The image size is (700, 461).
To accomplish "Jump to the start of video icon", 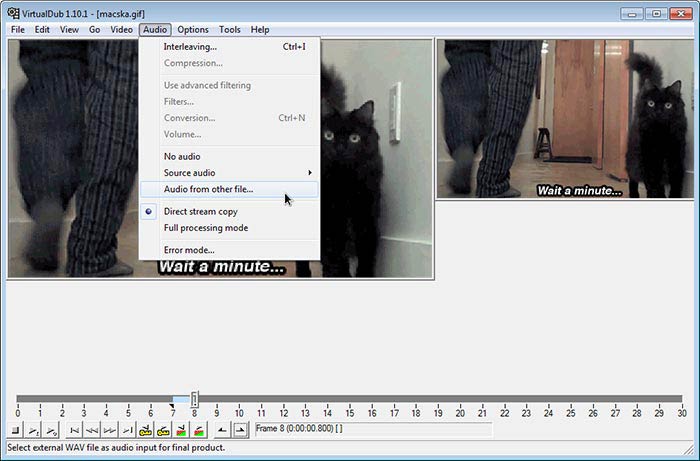I will tap(74, 430).
